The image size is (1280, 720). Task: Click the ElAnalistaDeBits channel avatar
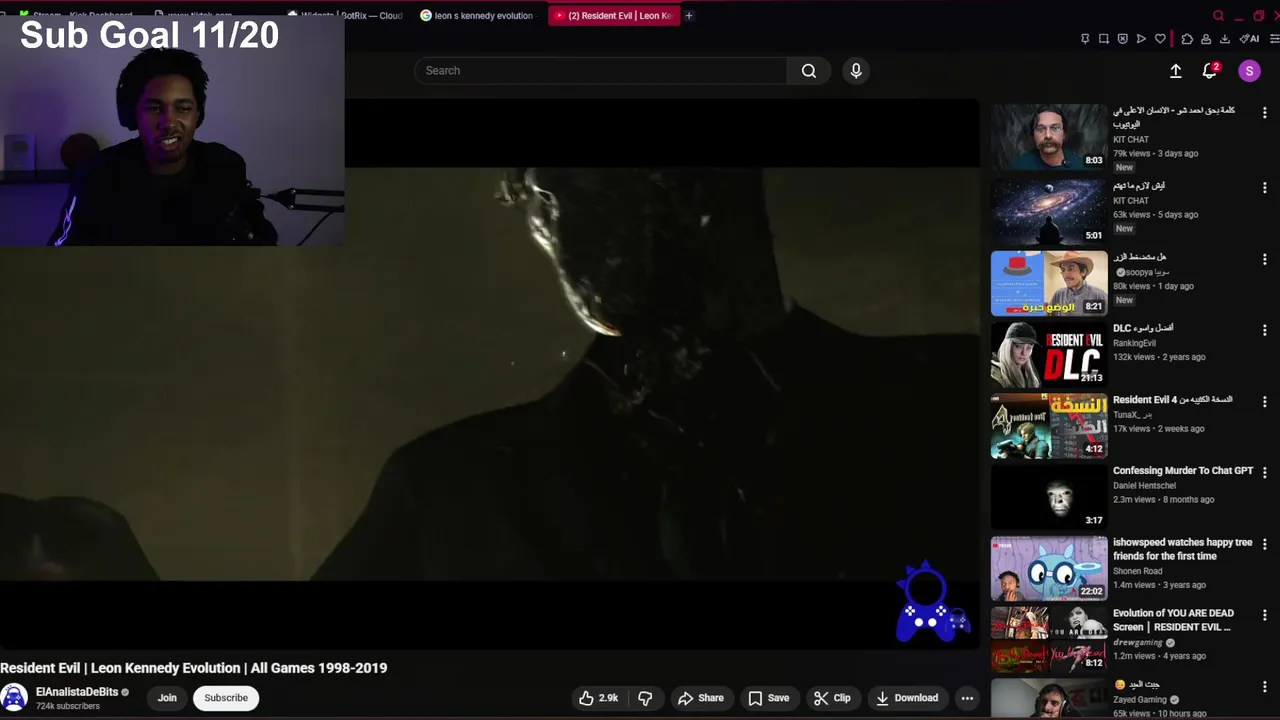(x=14, y=698)
